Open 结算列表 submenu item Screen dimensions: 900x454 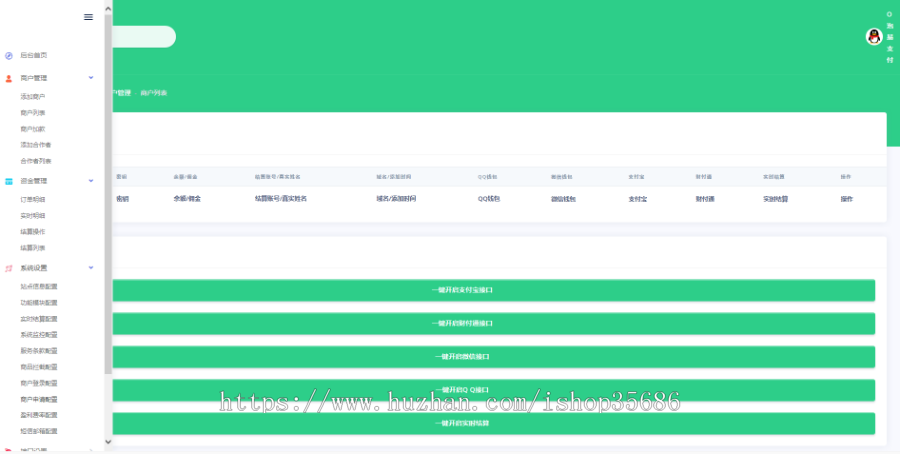tap(33, 248)
